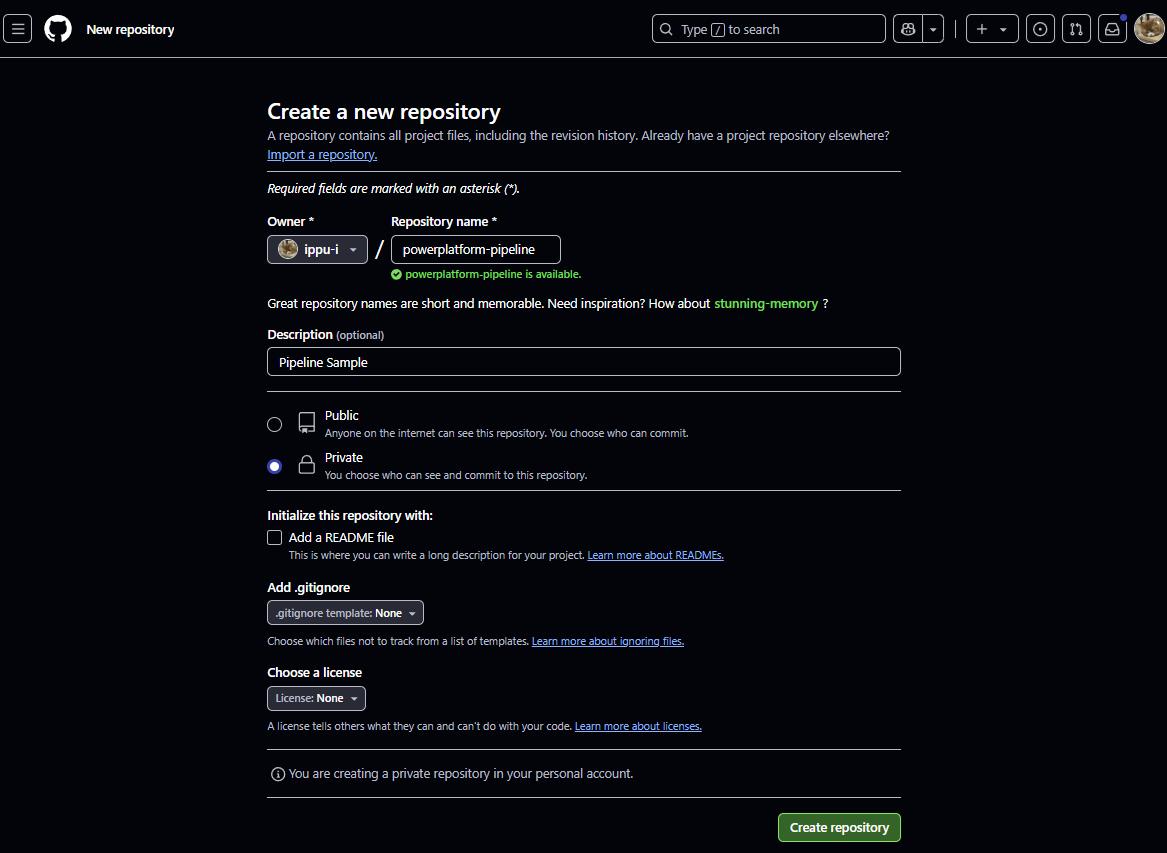Screen dimensions: 1167x853
Task: Open the global navigation hamburger menu
Action: 17,28
